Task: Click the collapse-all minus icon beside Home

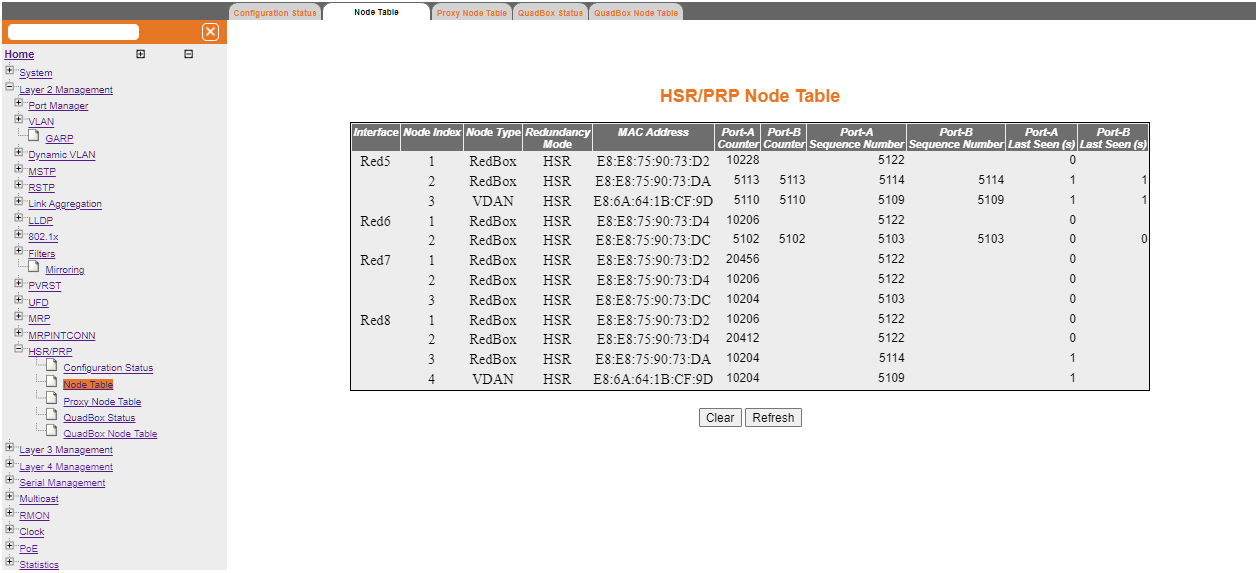Action: [x=188, y=54]
